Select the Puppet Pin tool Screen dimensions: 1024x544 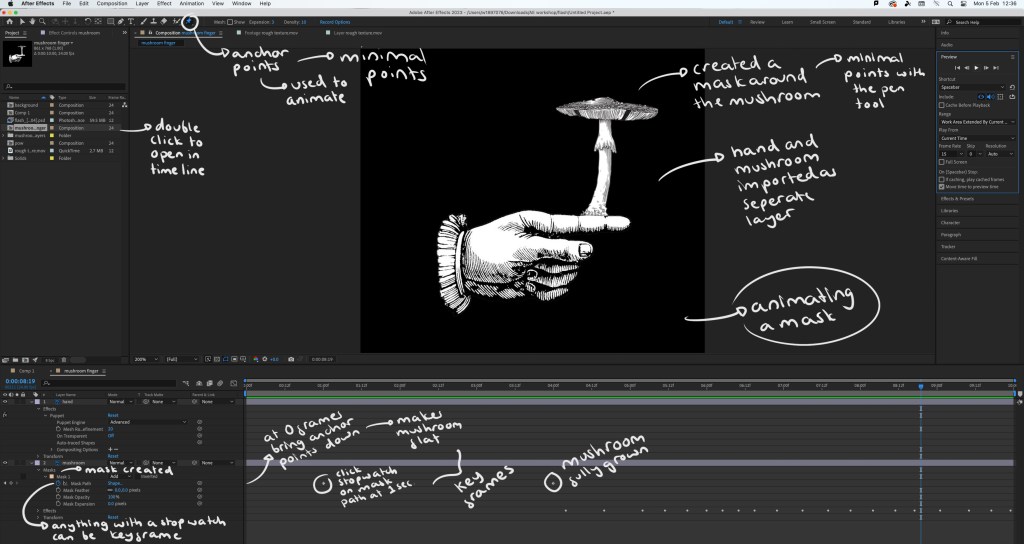coord(188,20)
